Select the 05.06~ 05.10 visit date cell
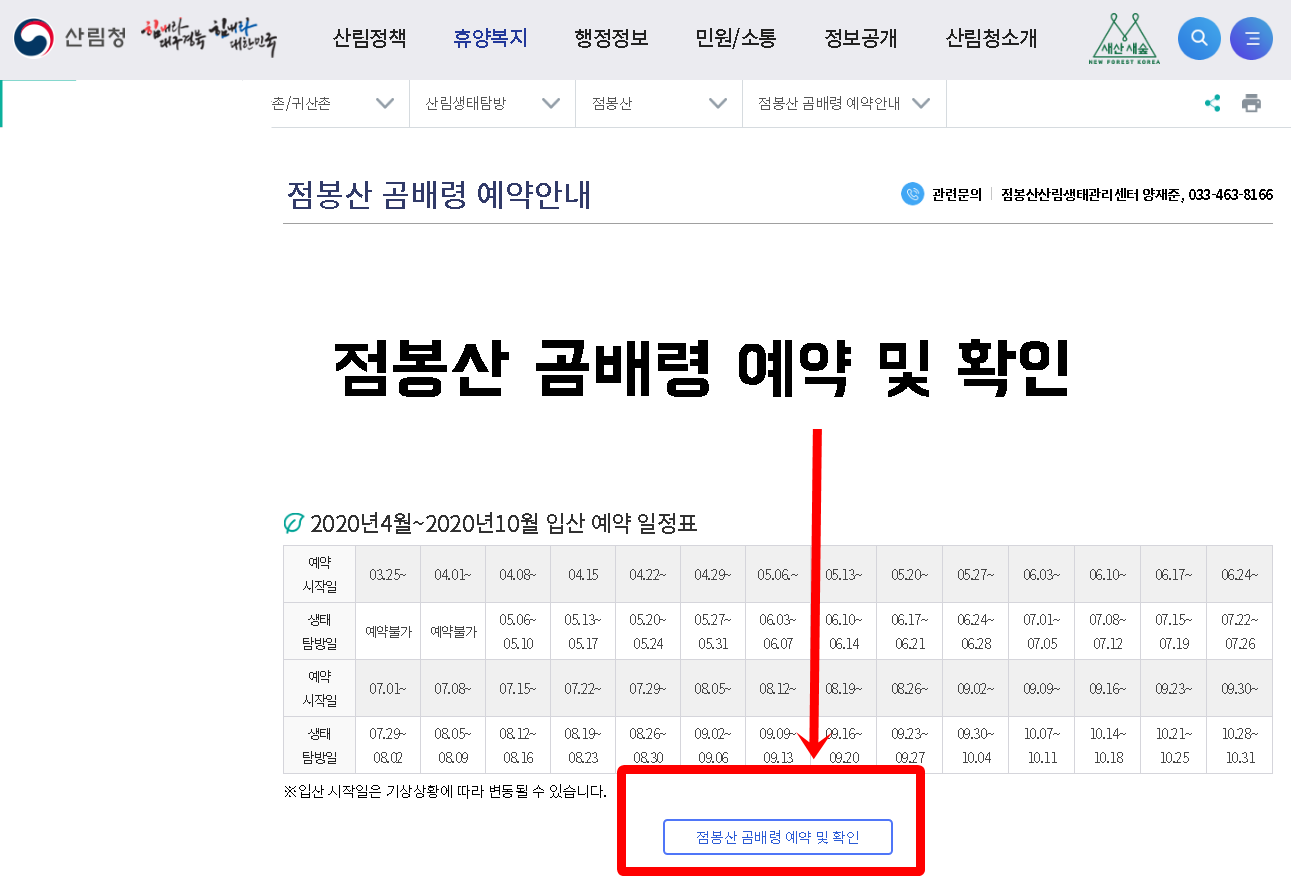Image resolution: width=1291 pixels, height=885 pixels. coord(518,631)
